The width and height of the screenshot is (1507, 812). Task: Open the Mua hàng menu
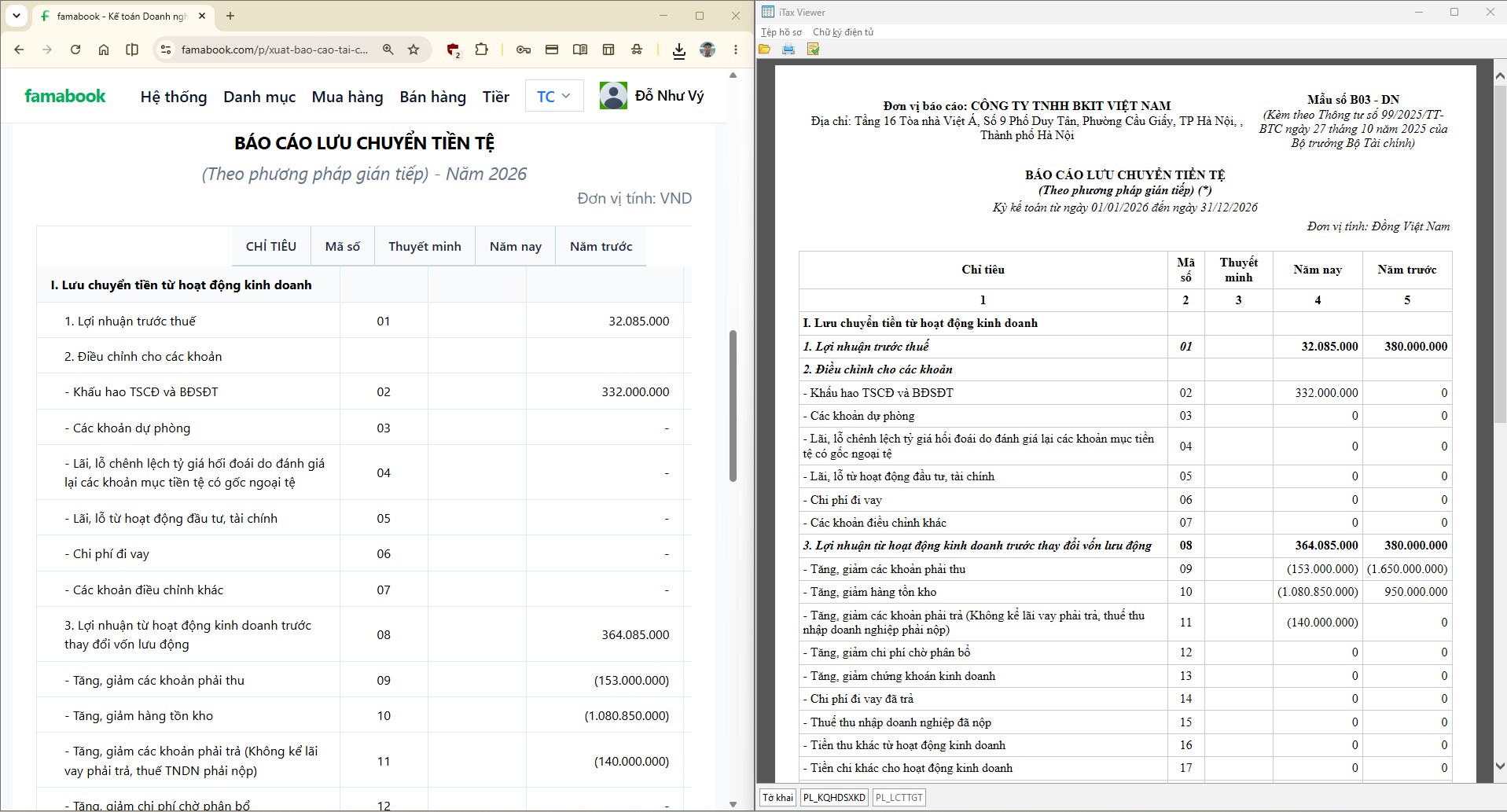point(347,97)
